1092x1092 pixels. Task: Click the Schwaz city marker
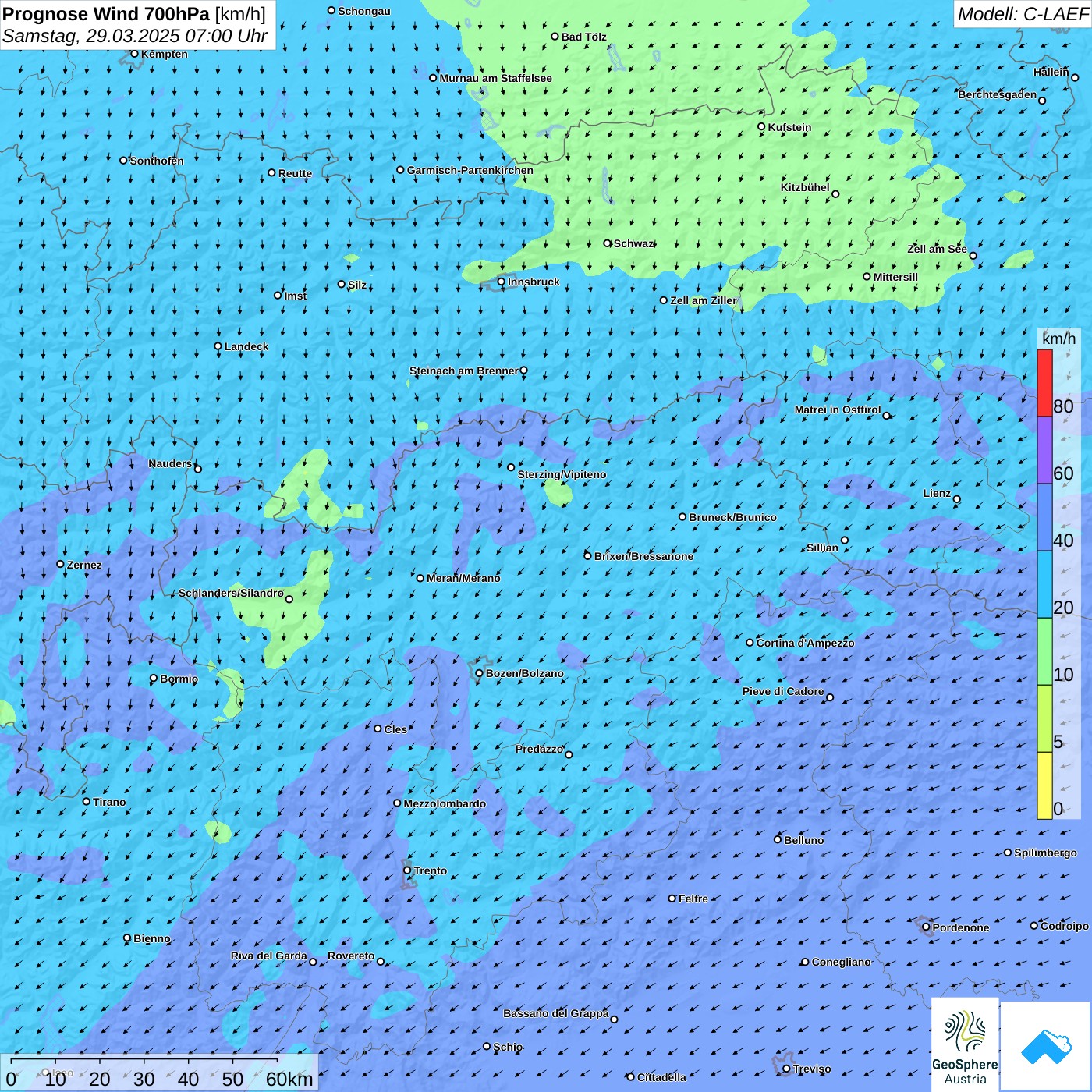point(608,243)
